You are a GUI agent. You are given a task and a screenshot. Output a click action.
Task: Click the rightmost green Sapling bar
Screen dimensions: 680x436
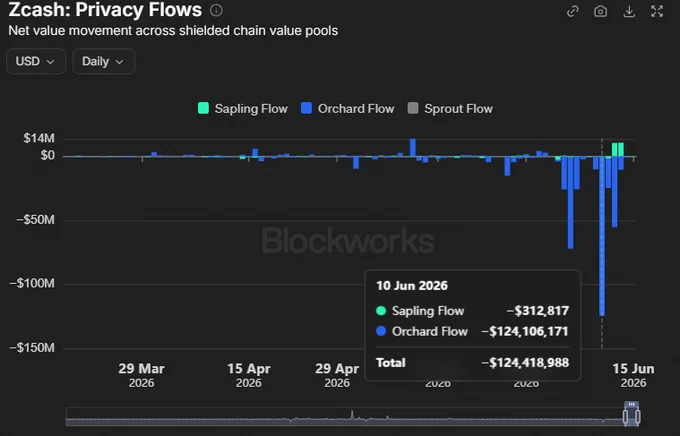pos(621,149)
